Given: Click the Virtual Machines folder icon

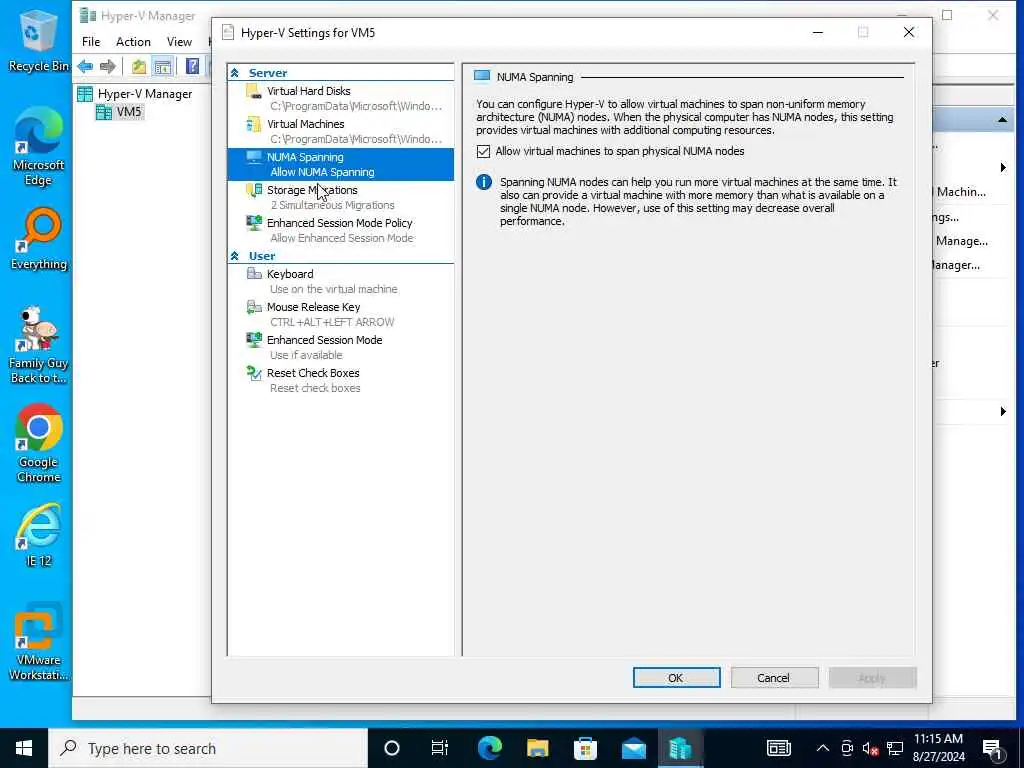Looking at the screenshot, I should (x=253, y=124).
